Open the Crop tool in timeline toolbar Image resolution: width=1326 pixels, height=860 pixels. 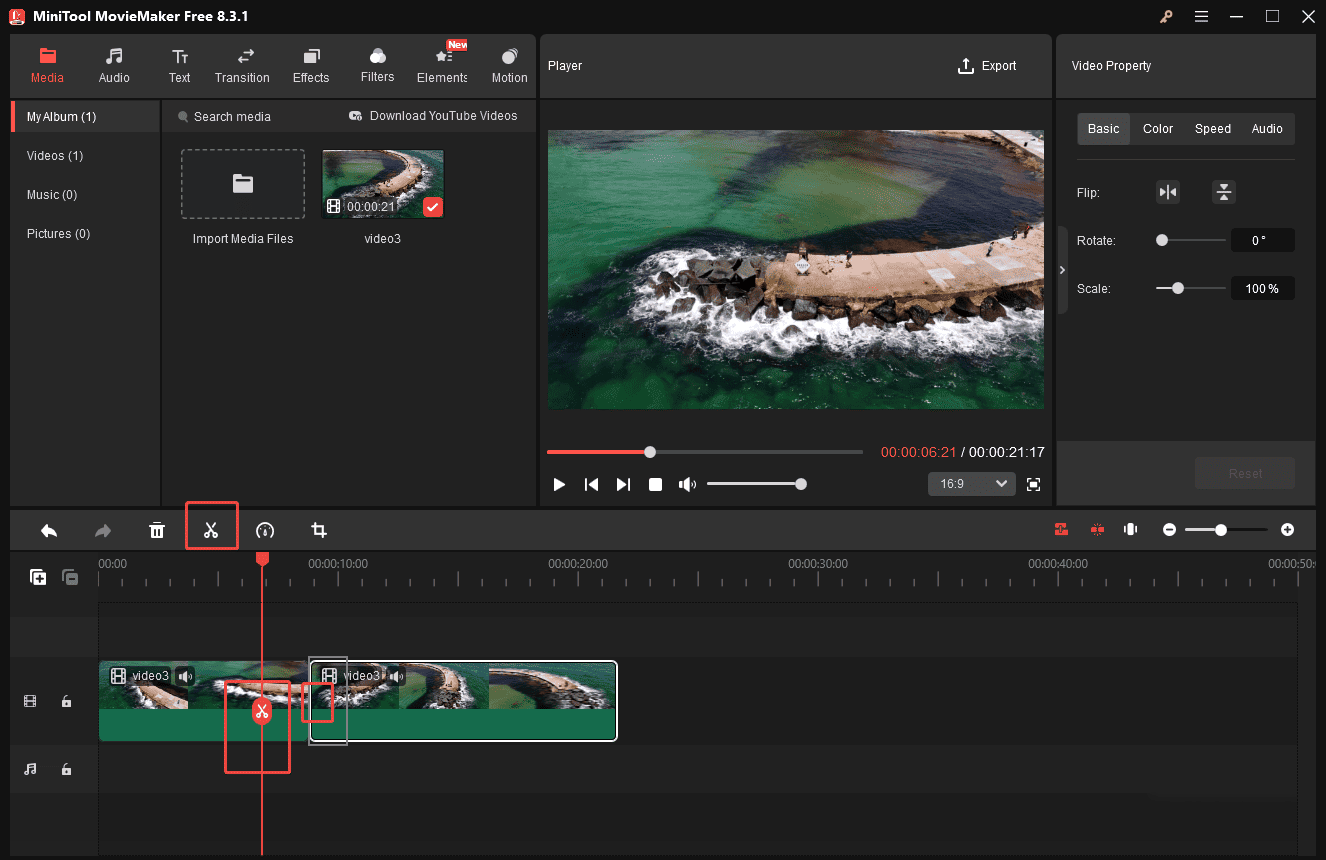point(319,529)
